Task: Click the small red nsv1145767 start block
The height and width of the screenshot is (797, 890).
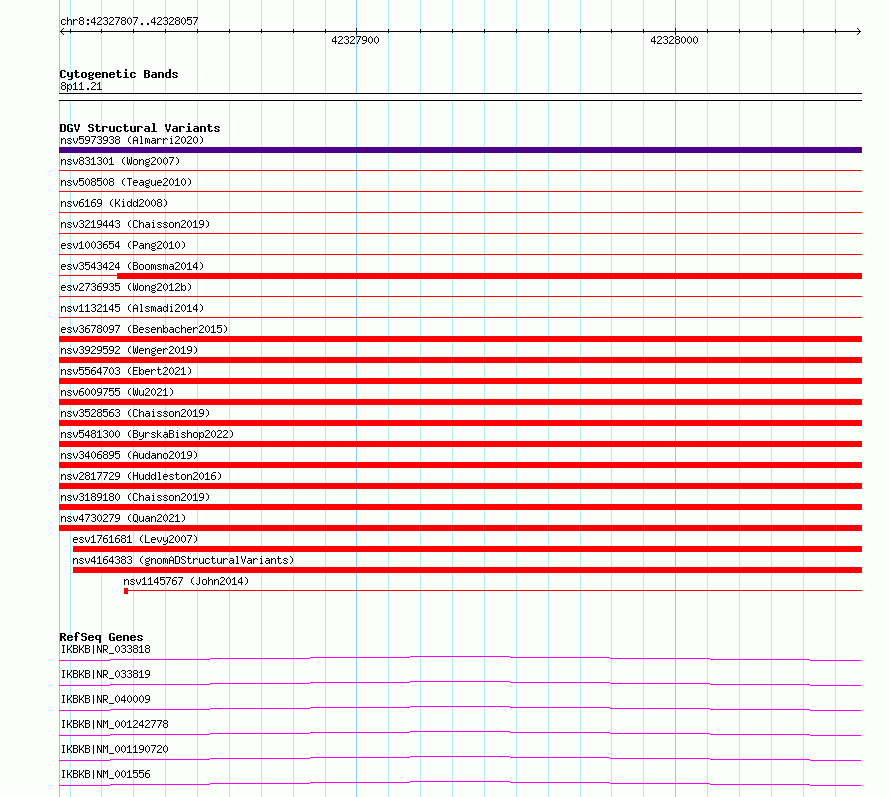Action: [x=126, y=591]
